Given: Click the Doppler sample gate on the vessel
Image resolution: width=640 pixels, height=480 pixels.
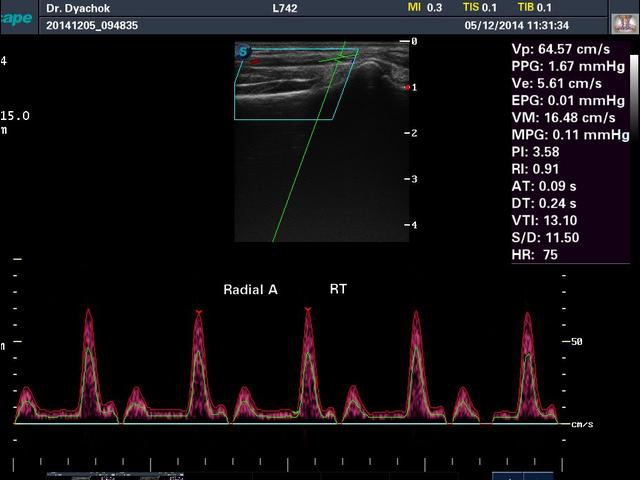Looking at the screenshot, I should click(337, 60).
